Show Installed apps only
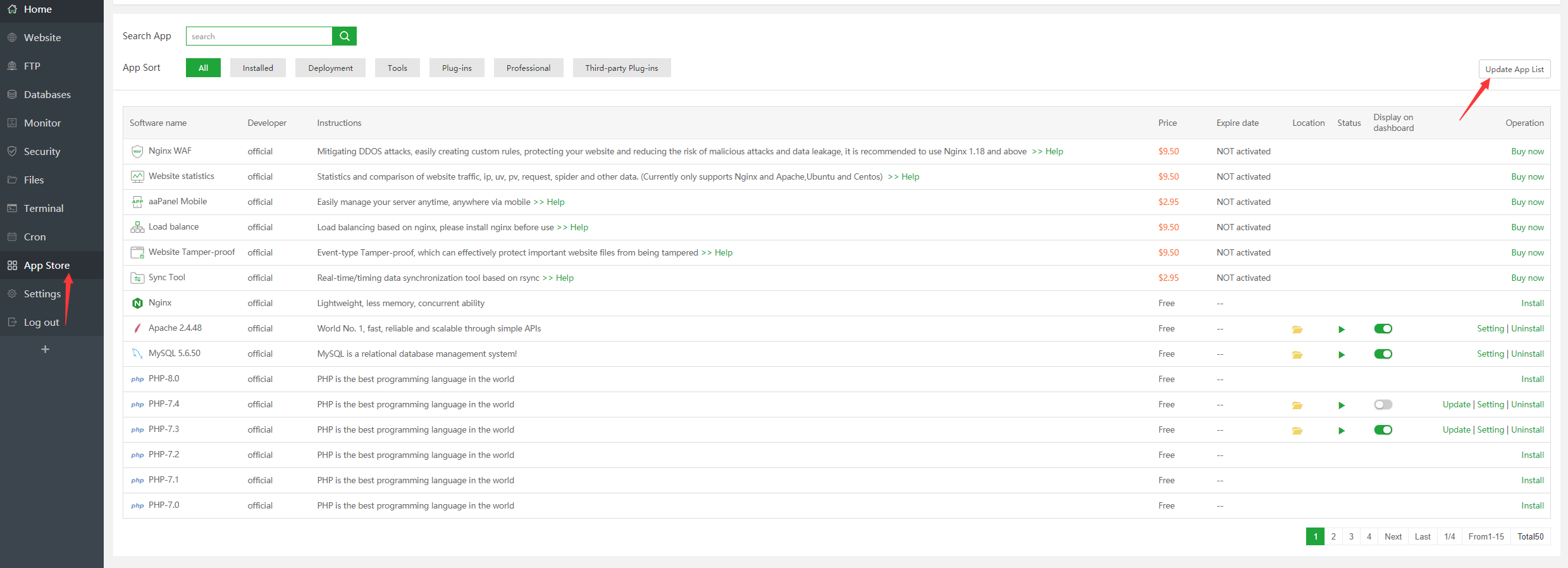The height and width of the screenshot is (568, 1568). tap(258, 68)
